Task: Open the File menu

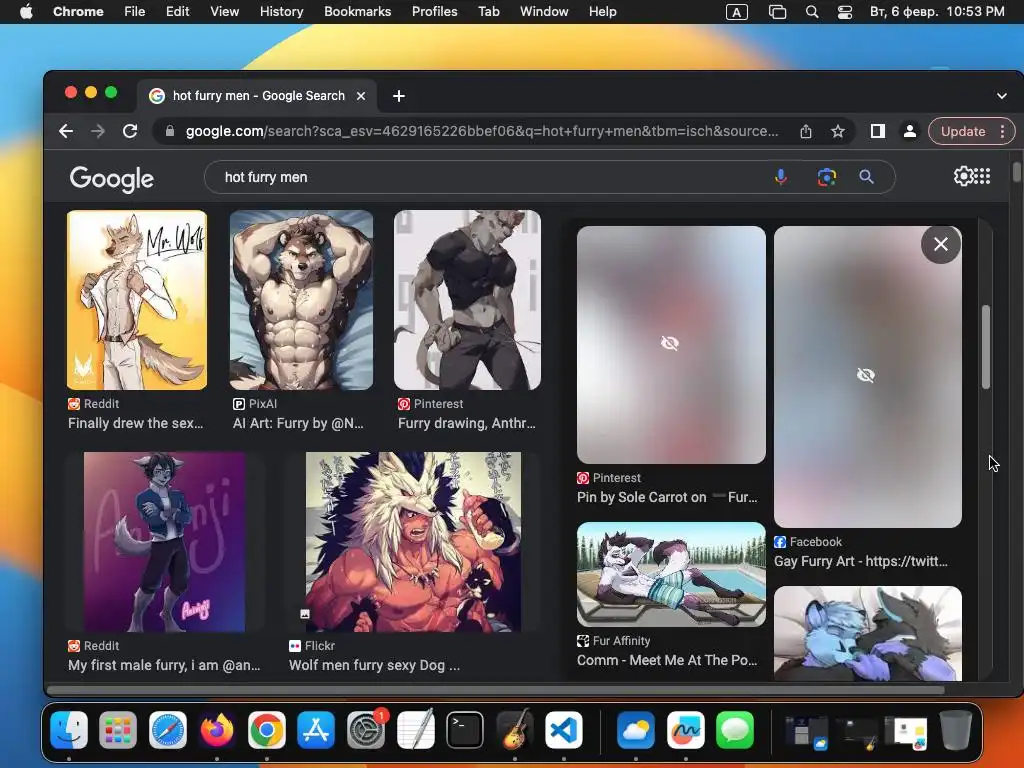Action: coord(135,12)
